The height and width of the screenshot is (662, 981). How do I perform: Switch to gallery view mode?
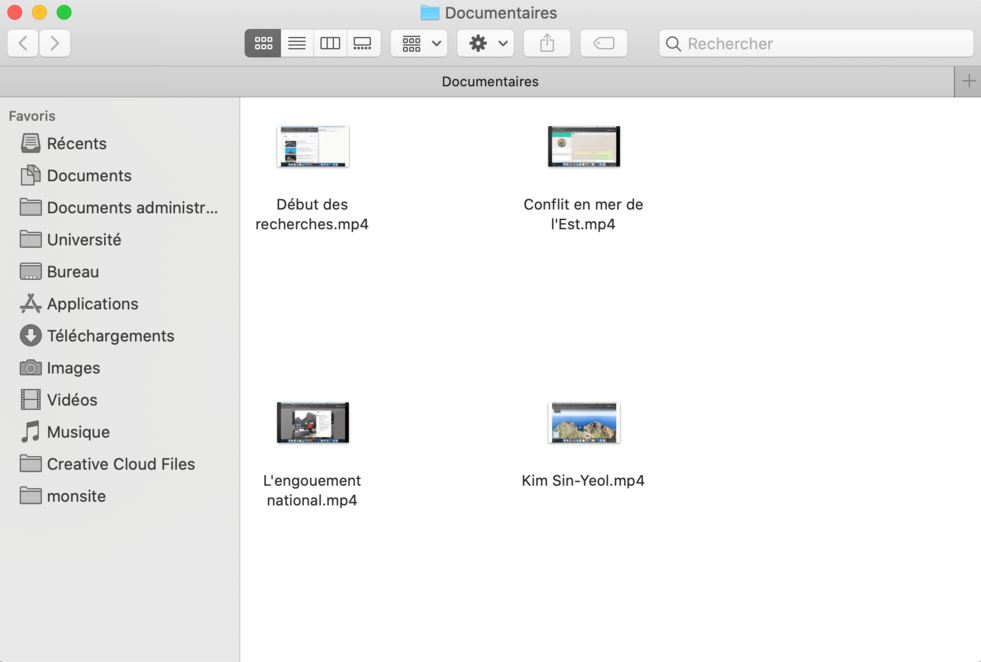pyautogui.click(x=363, y=43)
